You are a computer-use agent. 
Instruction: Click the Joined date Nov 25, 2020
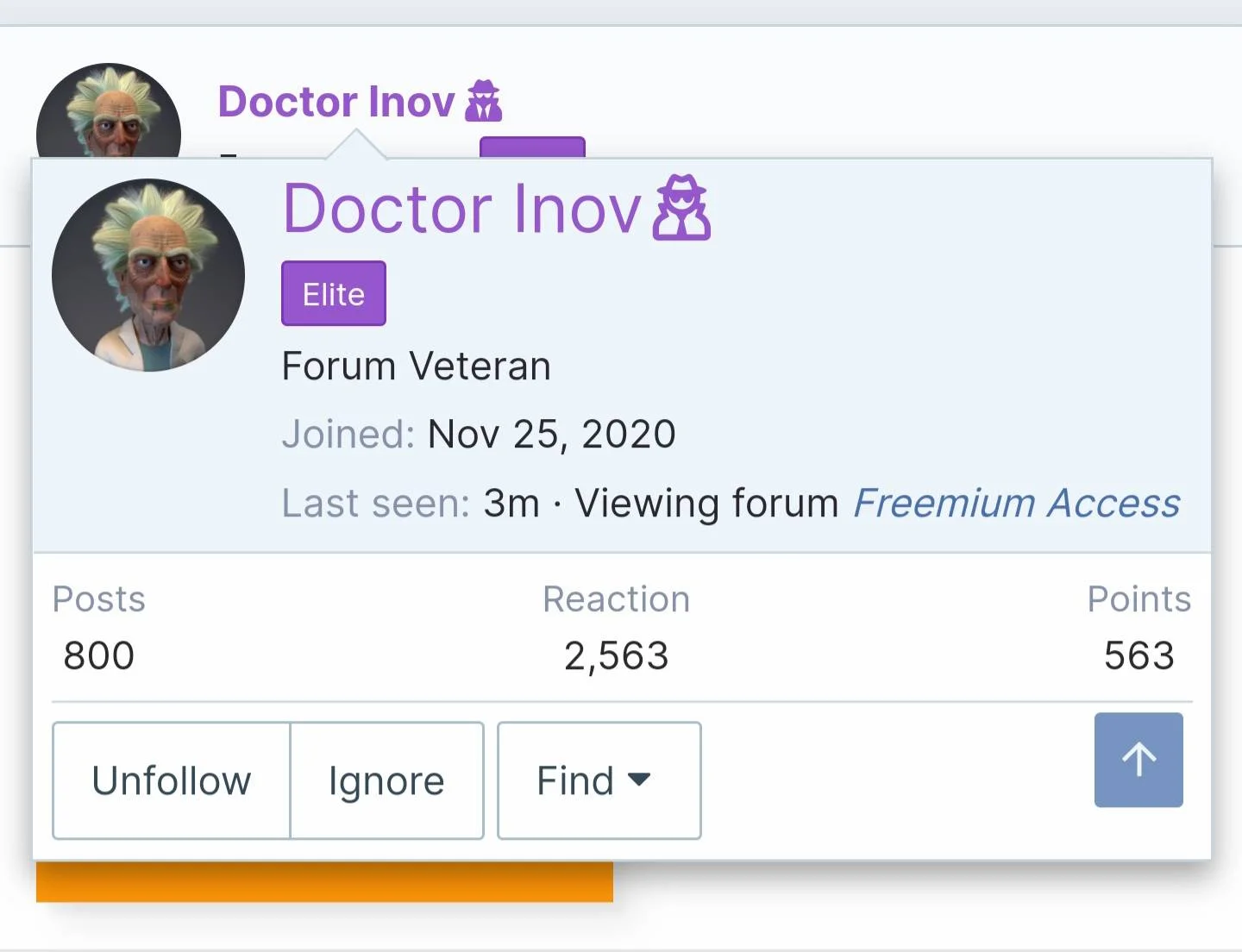pos(551,434)
